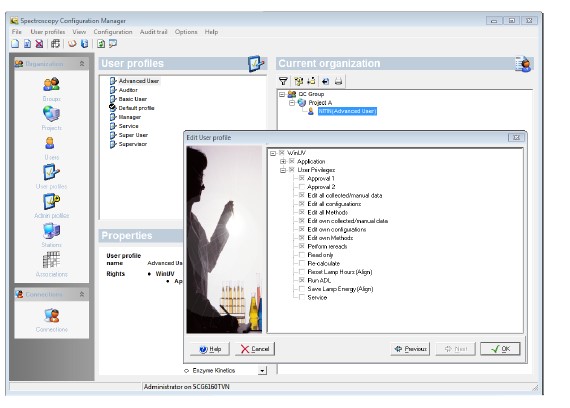Collapse the QC Group node

[x=282, y=94]
